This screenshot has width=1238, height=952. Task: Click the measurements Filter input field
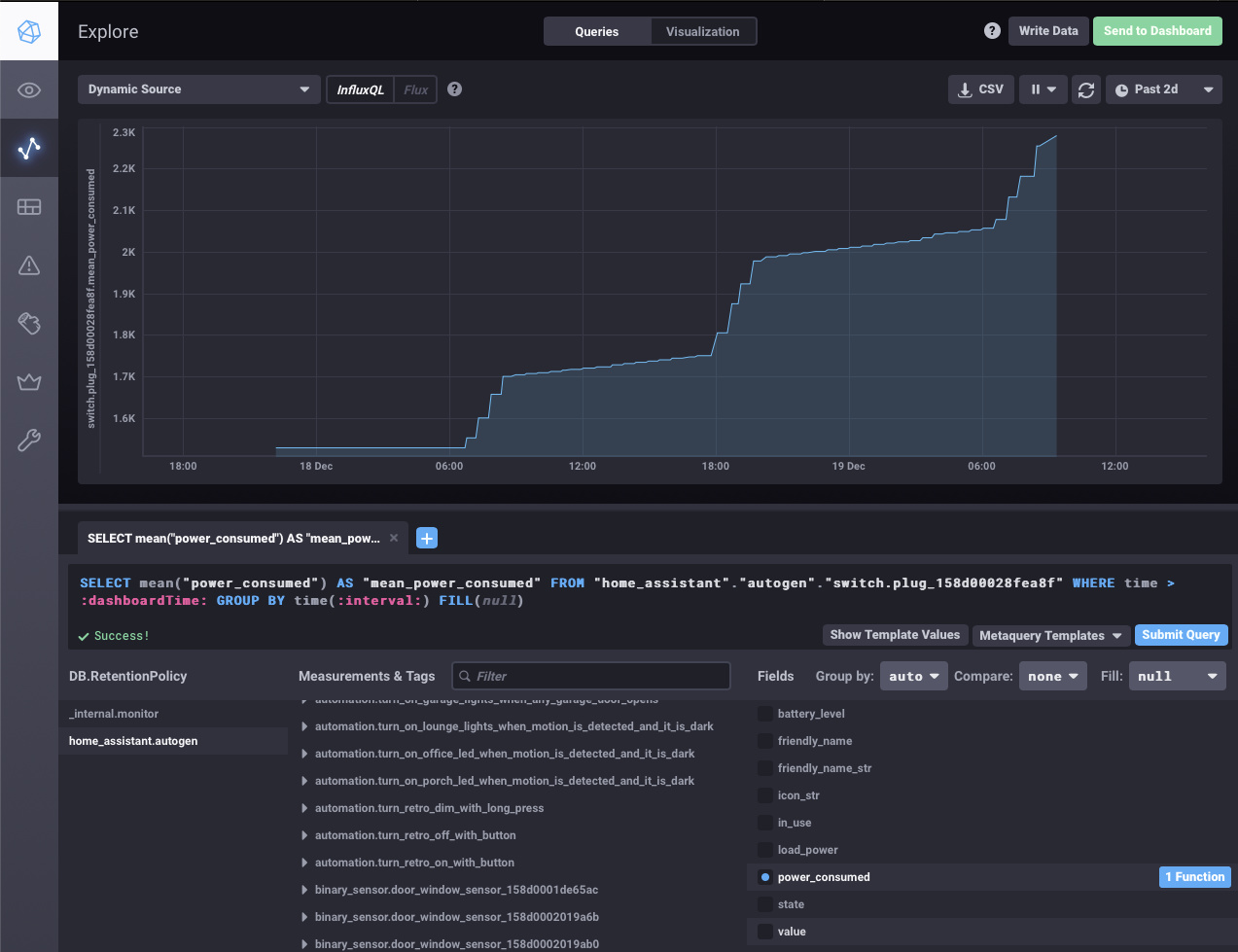point(591,676)
